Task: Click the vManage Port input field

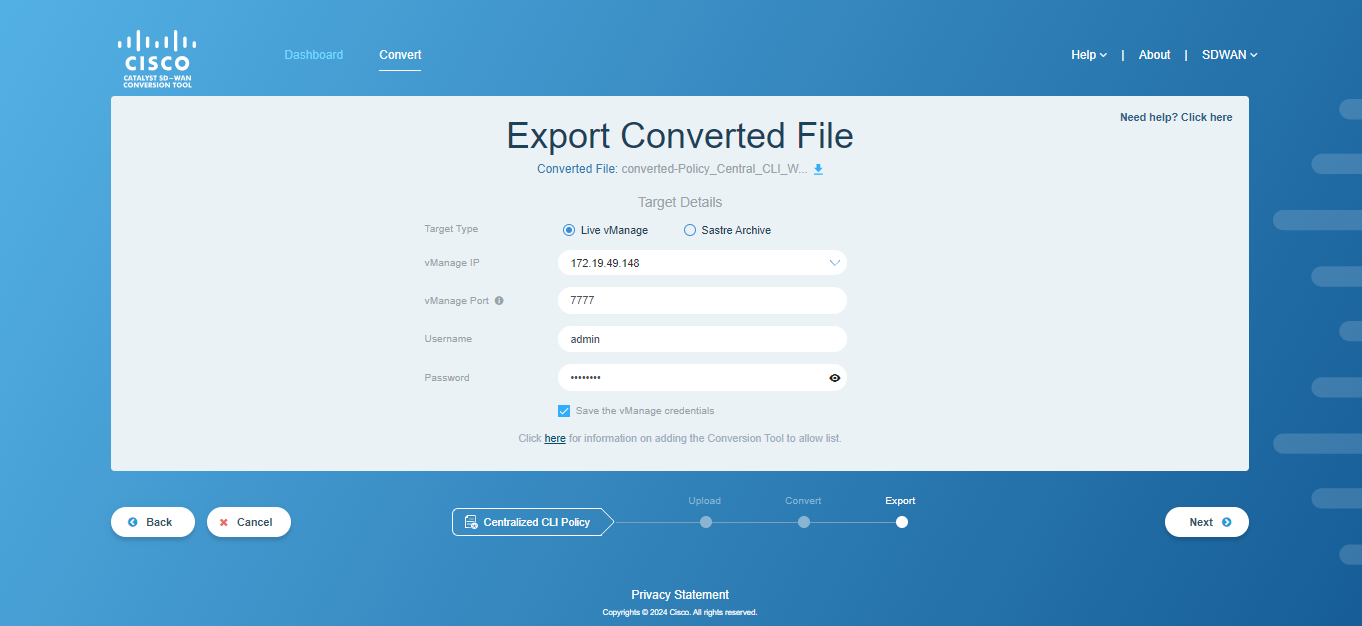Action: (702, 300)
